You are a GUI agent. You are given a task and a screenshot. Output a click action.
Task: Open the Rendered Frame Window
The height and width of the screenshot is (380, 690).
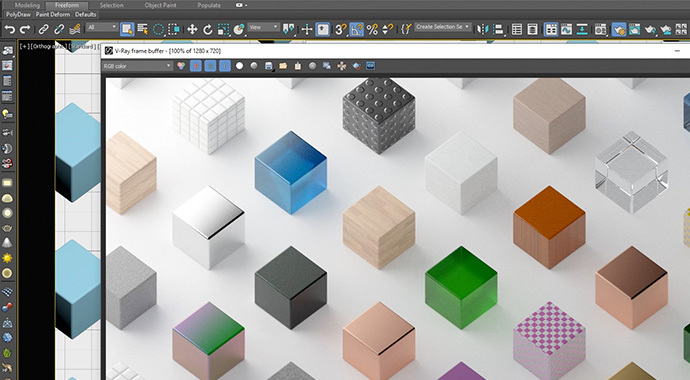click(634, 29)
